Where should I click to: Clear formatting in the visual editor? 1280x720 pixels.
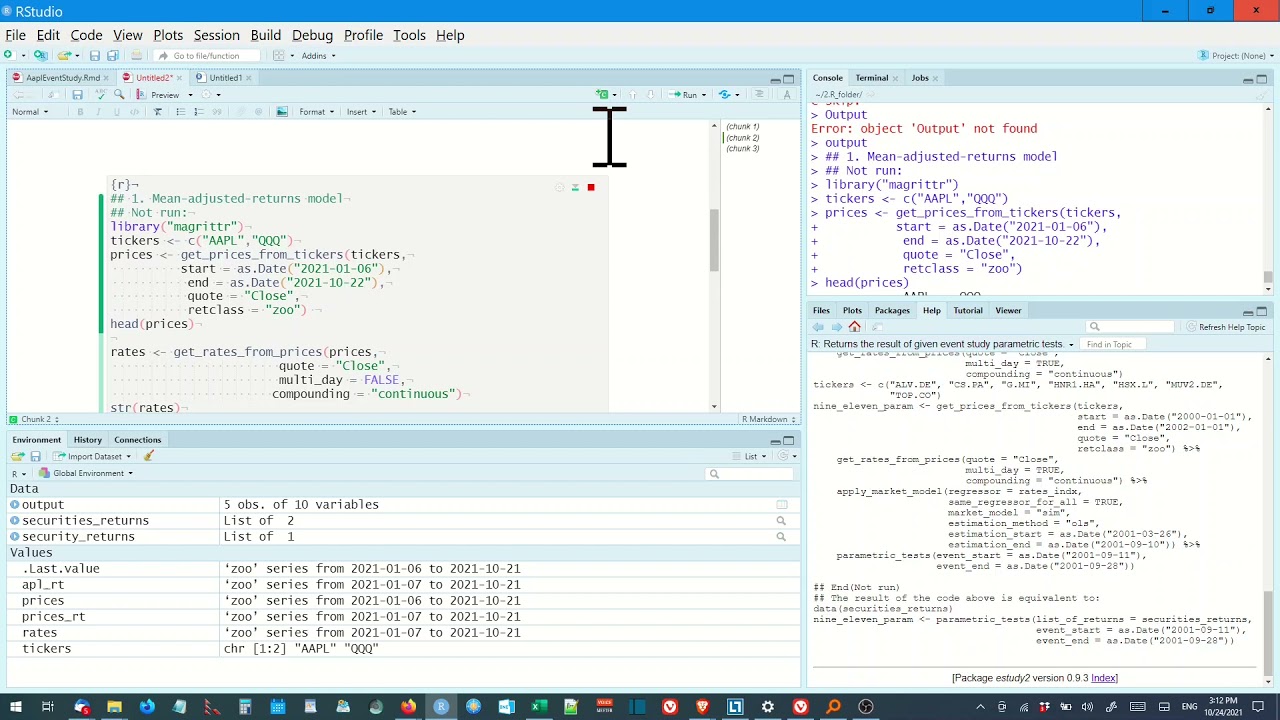(x=157, y=112)
